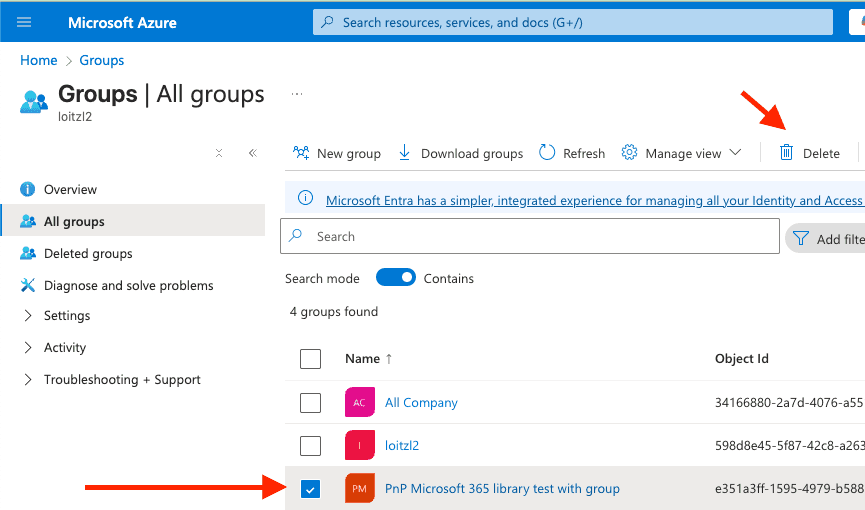
Task: Open the ellipsis more options
Action: pyautogui.click(x=296, y=94)
